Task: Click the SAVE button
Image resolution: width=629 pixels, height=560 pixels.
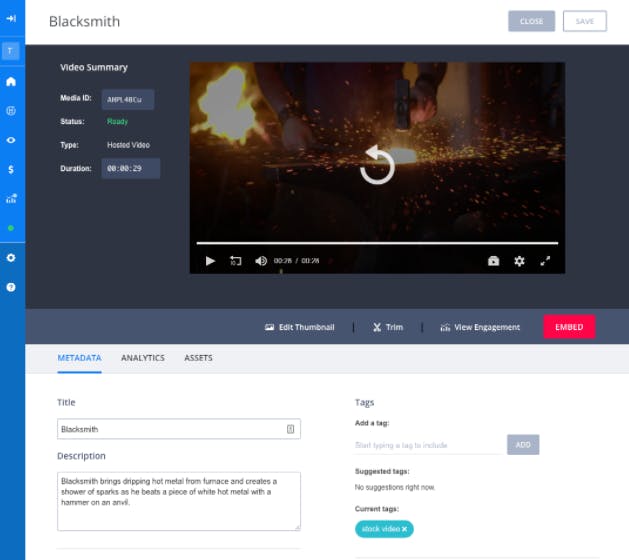Action: [585, 21]
